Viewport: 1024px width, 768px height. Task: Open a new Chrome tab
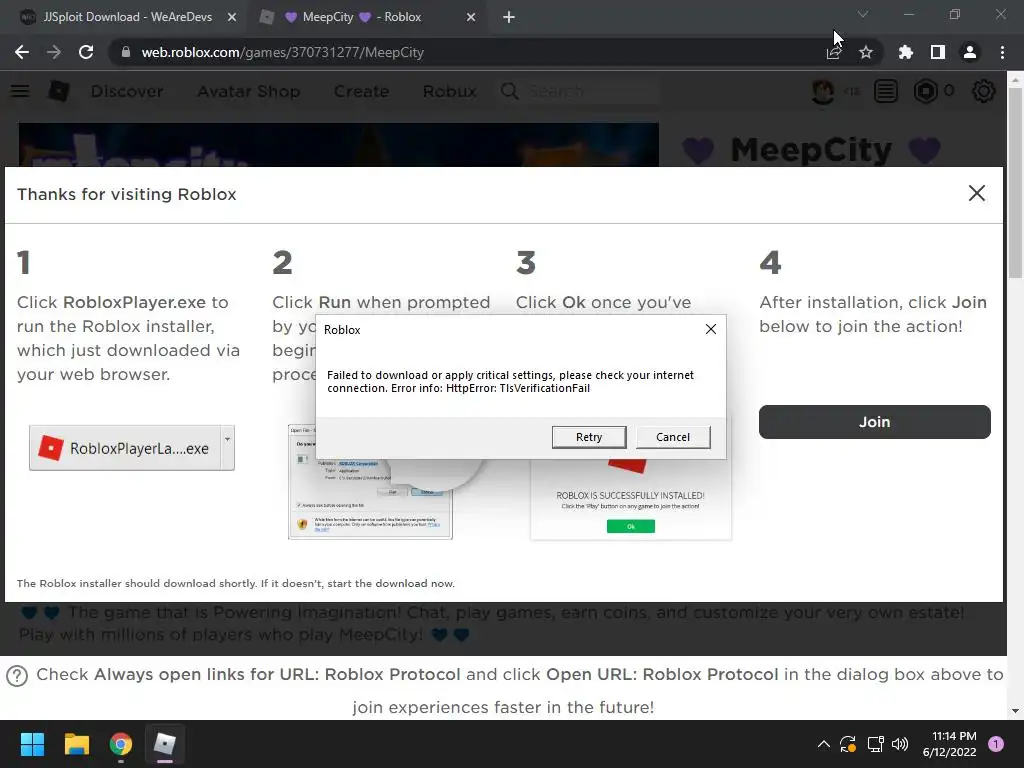509,17
